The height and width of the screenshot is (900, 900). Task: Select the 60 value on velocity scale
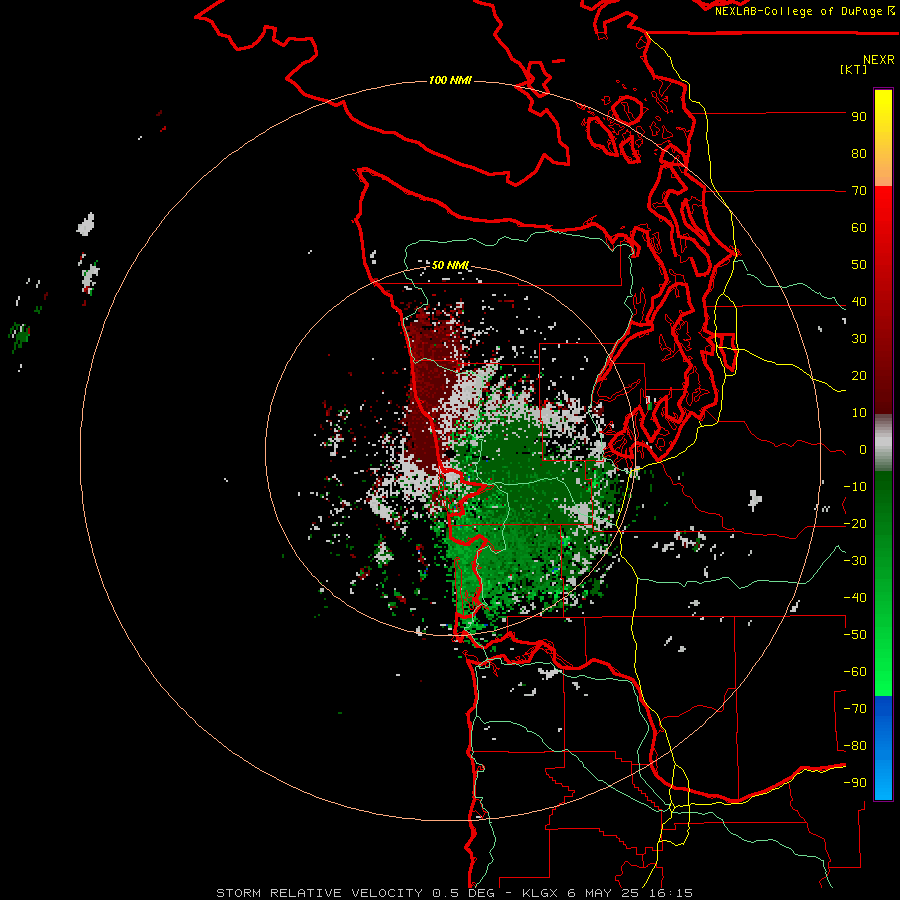click(x=859, y=227)
